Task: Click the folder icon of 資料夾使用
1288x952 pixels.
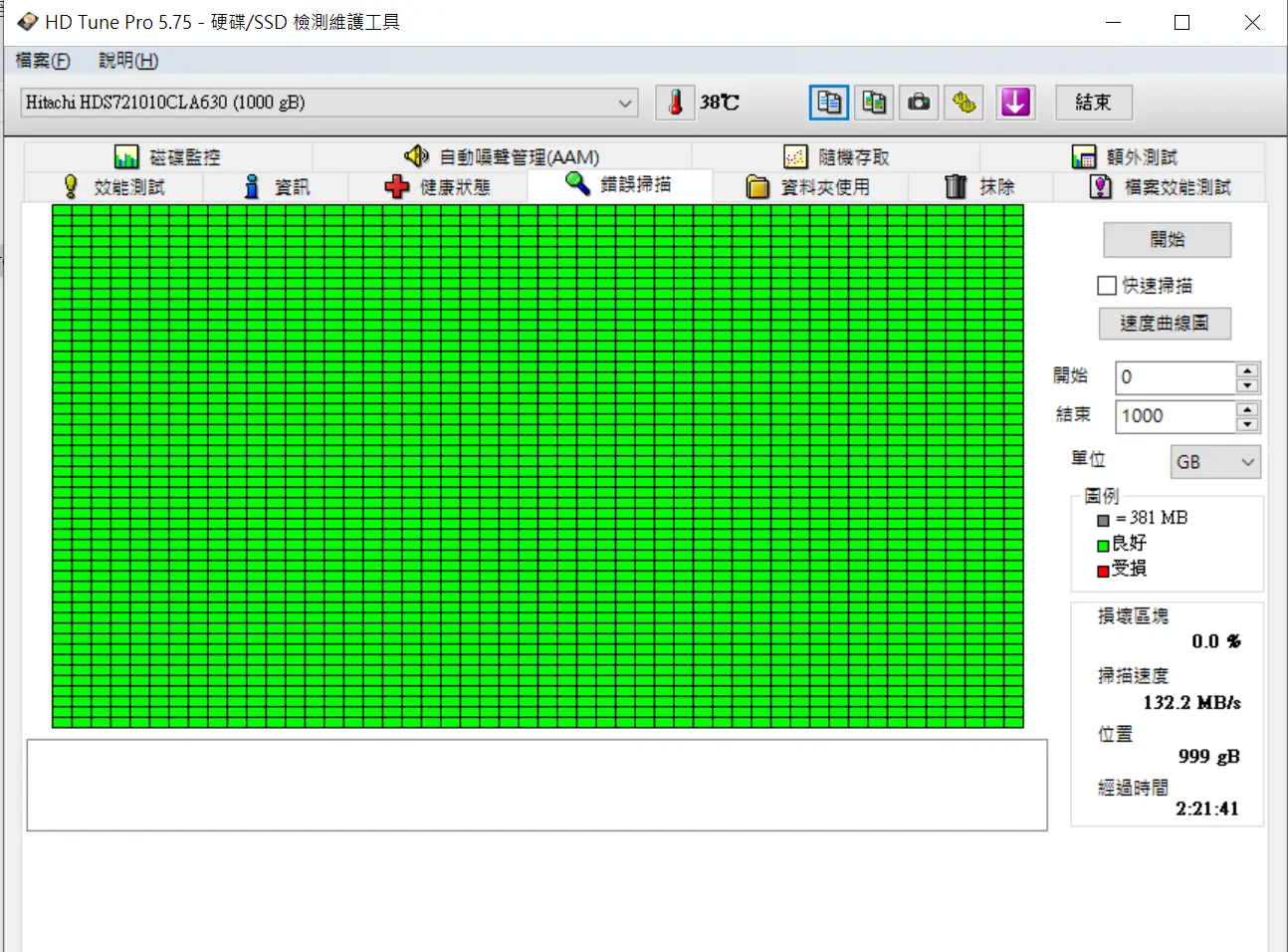Action: 757,187
